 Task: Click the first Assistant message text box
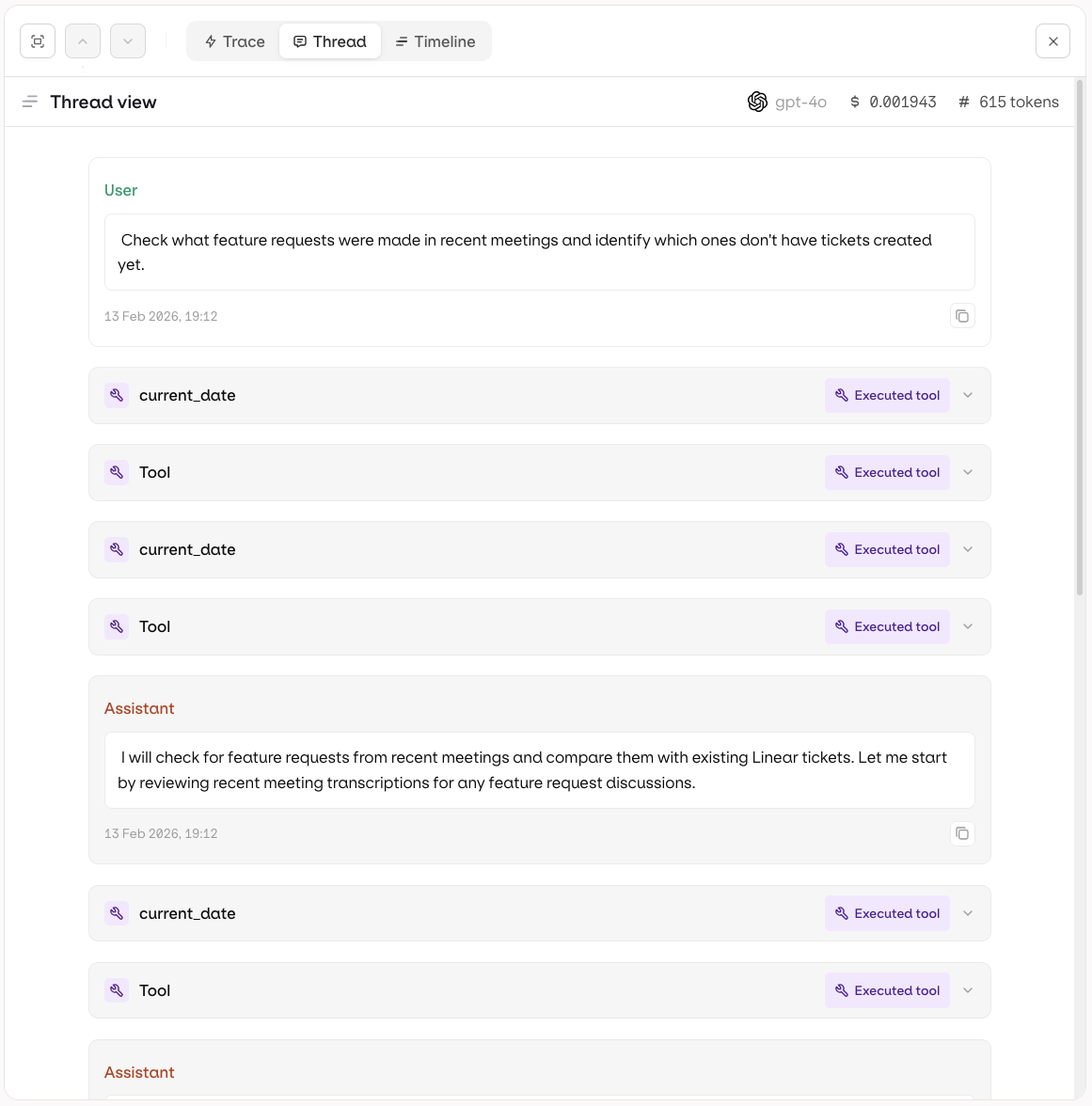coord(540,770)
